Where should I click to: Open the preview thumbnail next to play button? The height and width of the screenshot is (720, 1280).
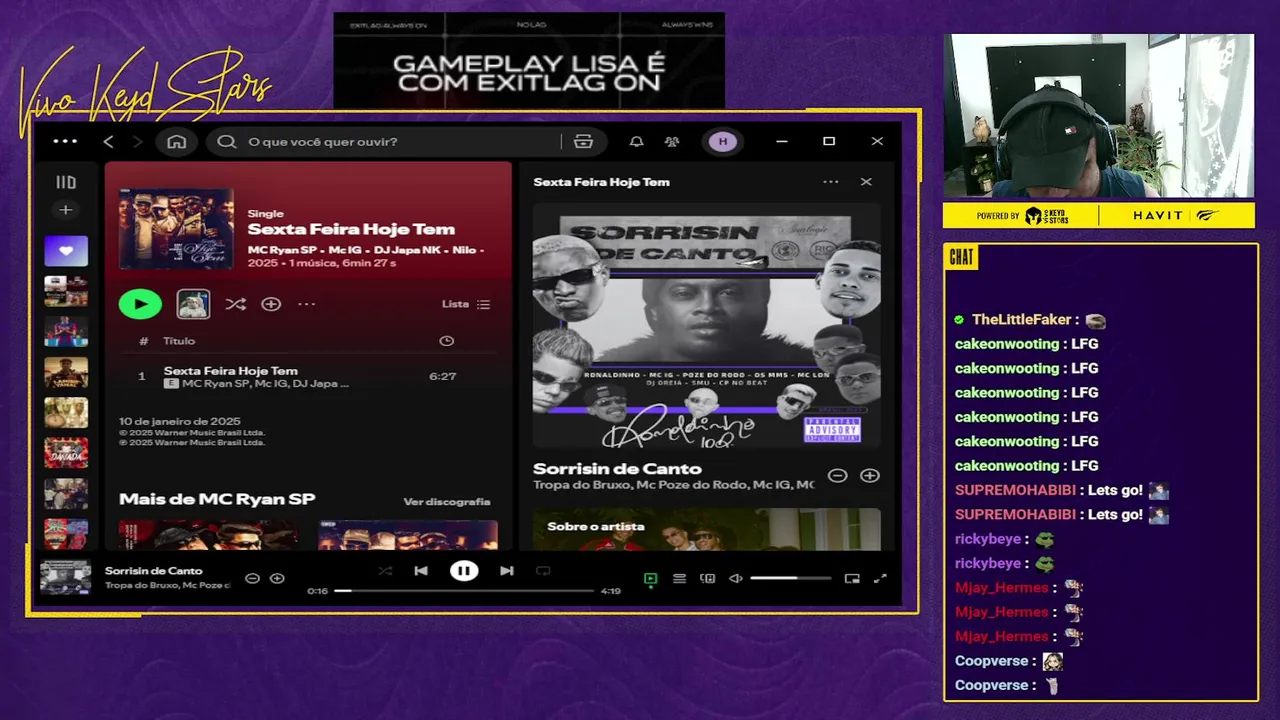point(193,304)
